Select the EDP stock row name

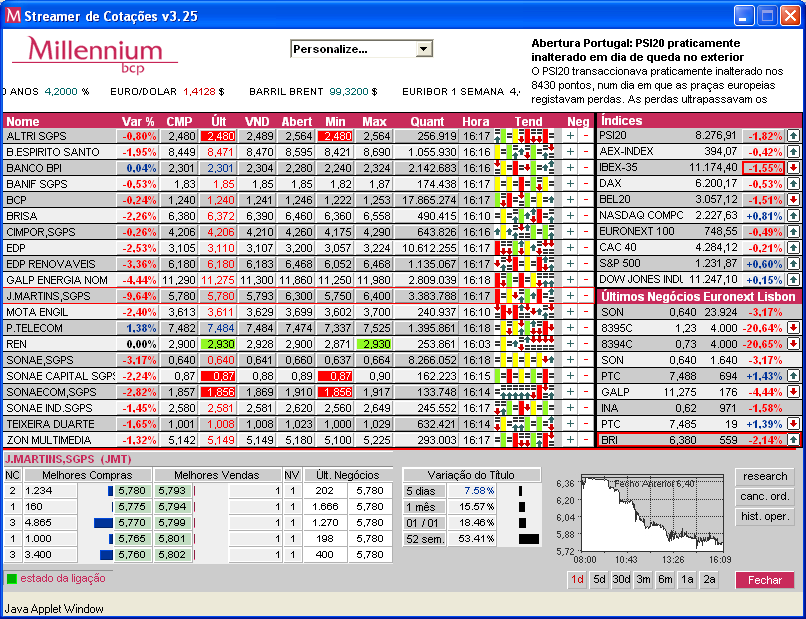[x=16, y=248]
